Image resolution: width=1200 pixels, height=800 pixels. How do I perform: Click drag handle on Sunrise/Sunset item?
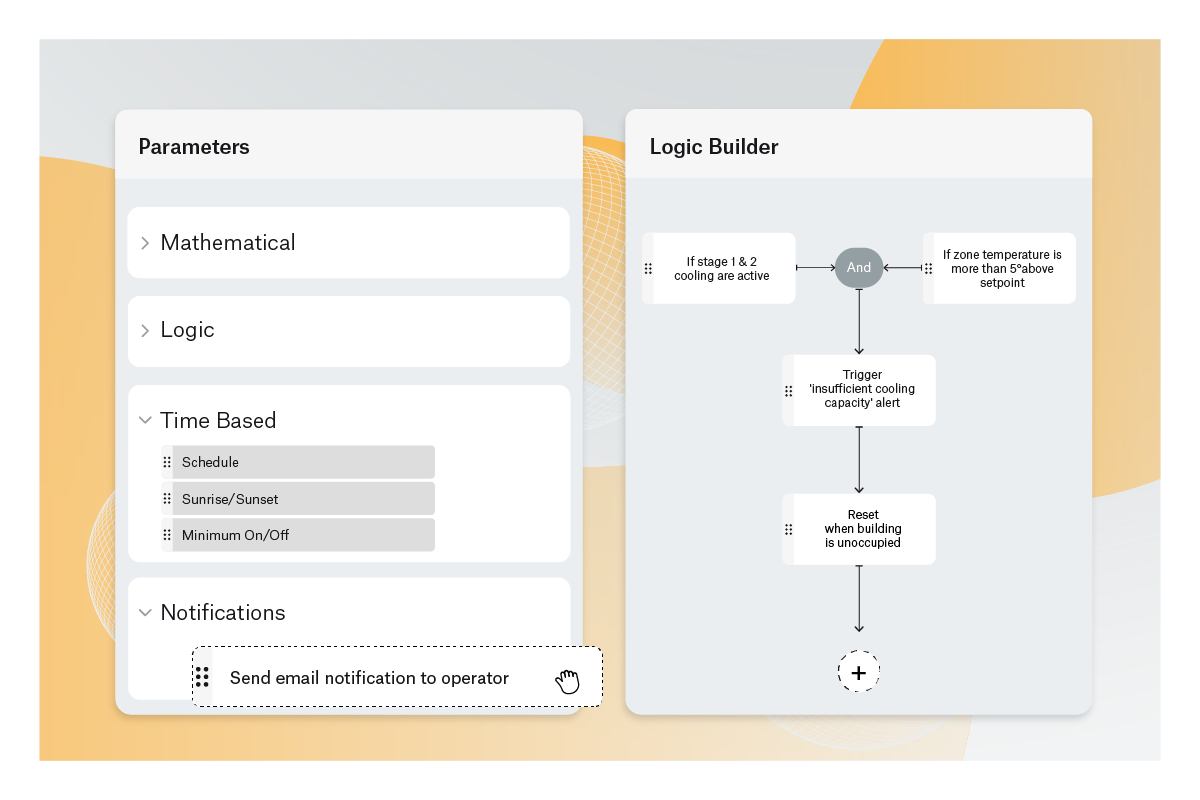click(167, 499)
